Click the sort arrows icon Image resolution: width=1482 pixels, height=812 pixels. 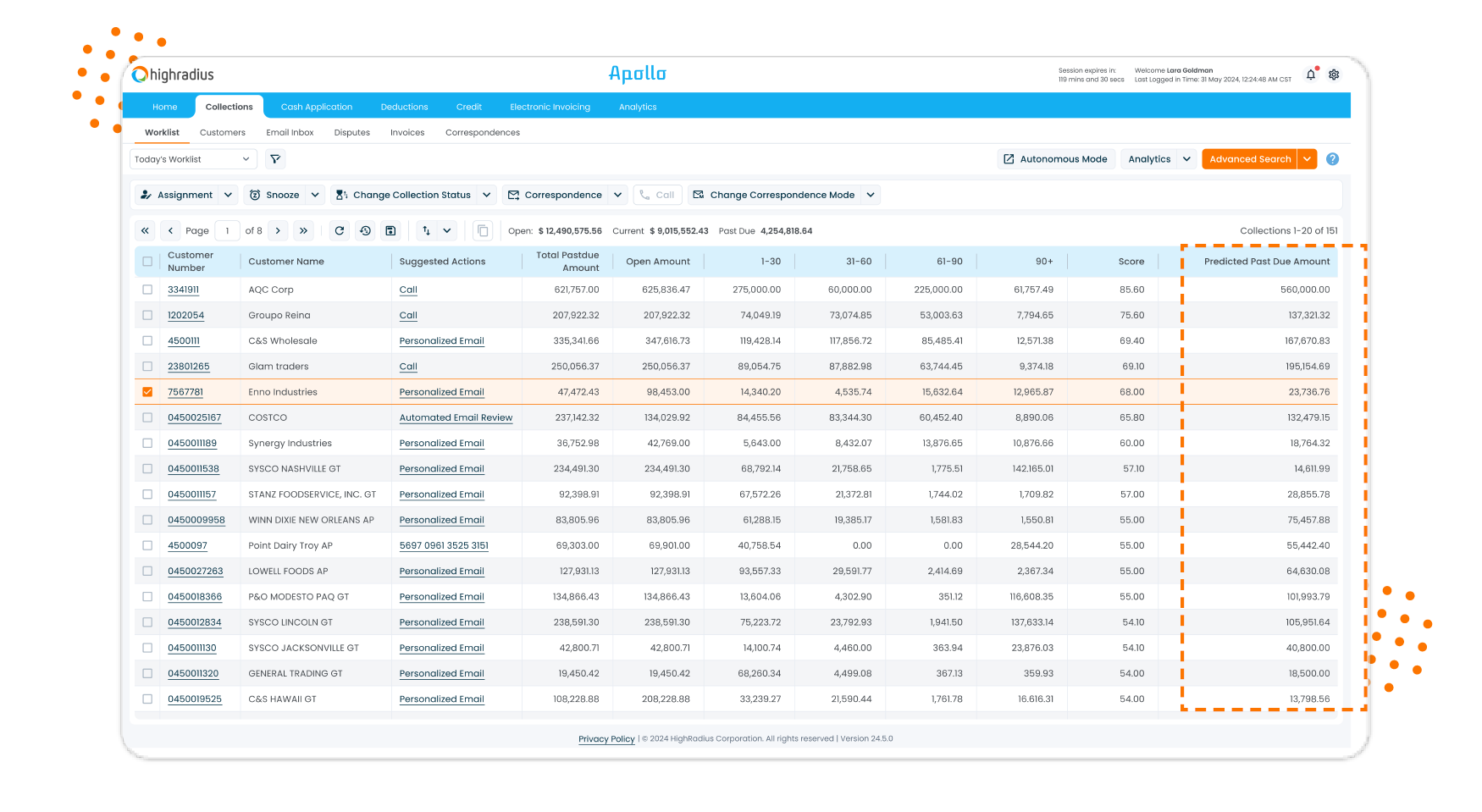click(x=426, y=230)
